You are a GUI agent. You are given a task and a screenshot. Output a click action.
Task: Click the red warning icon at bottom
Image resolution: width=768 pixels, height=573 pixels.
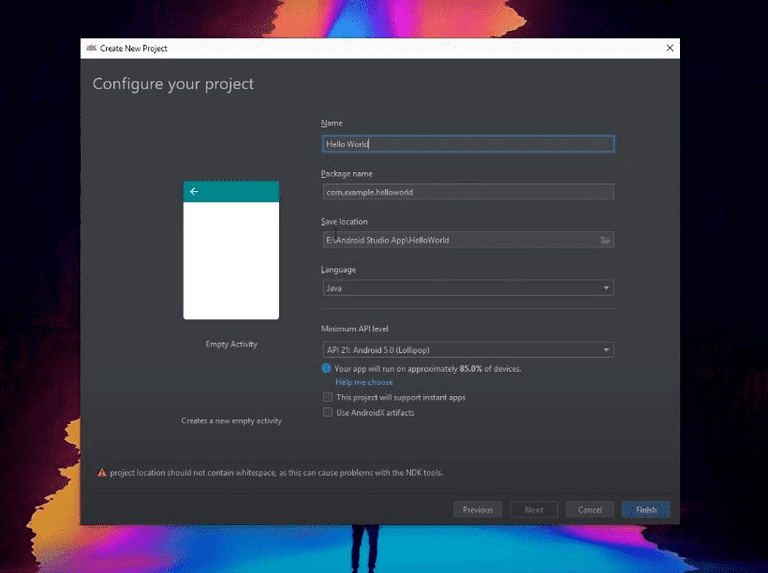tap(101, 473)
